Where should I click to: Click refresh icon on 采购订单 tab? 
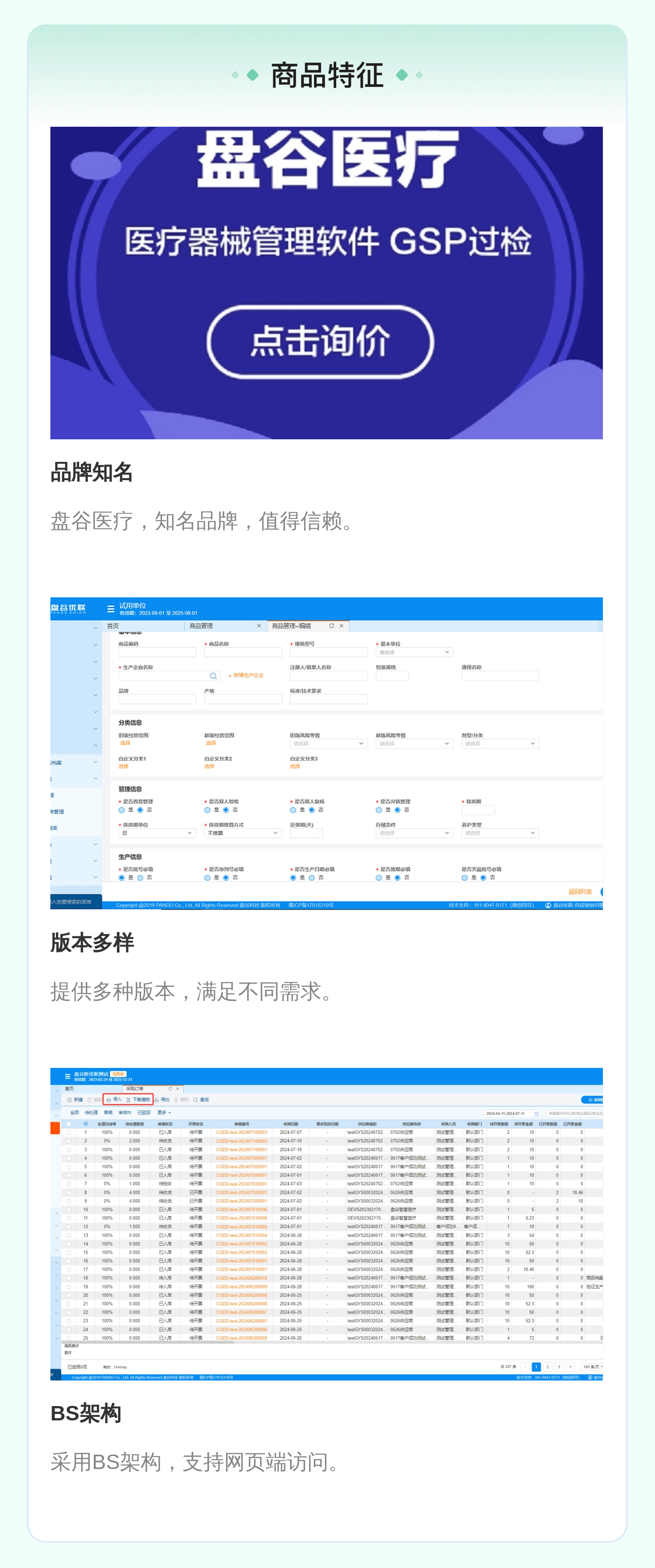coord(170,1088)
